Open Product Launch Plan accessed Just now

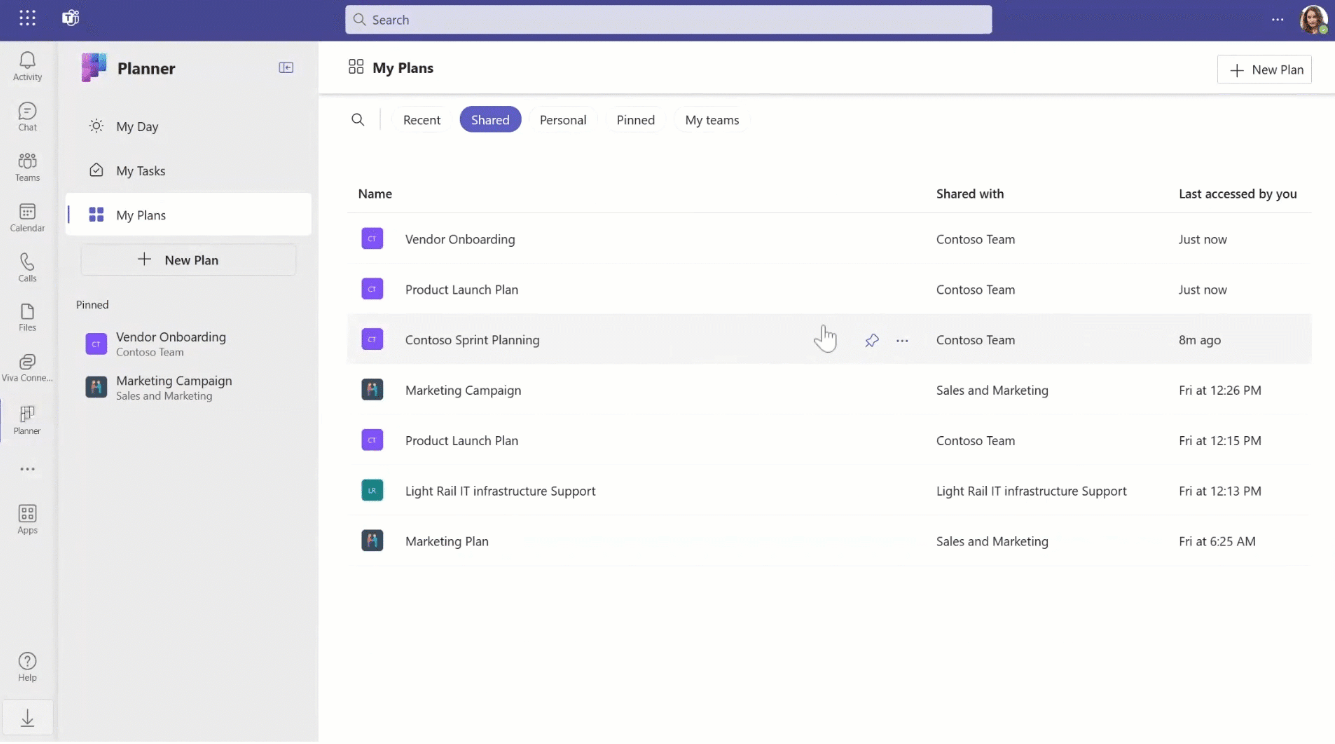pyautogui.click(x=462, y=290)
